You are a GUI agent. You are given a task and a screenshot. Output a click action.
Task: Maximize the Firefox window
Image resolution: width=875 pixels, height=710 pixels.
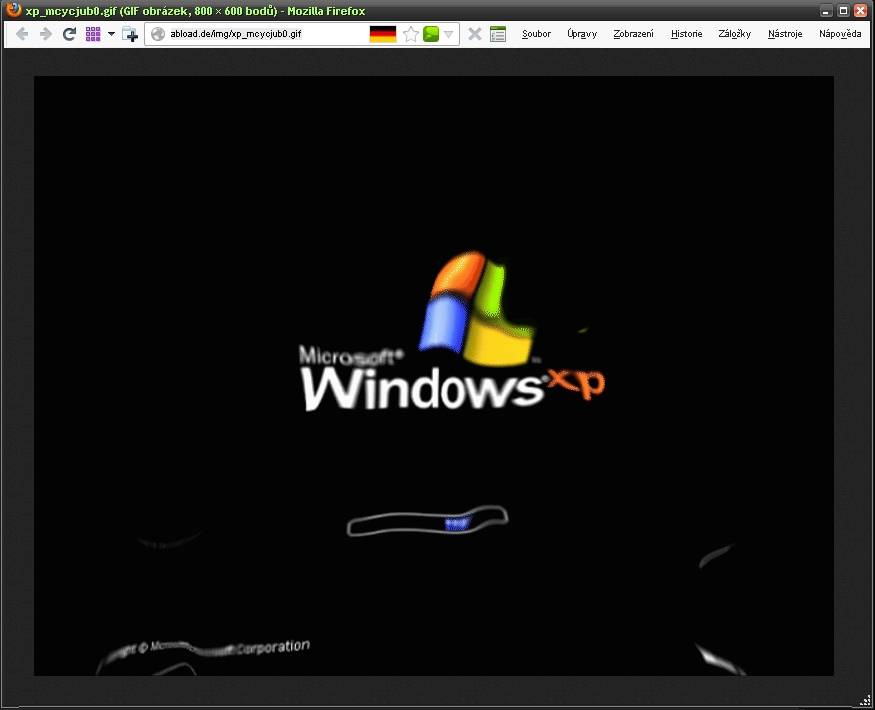[x=844, y=11]
